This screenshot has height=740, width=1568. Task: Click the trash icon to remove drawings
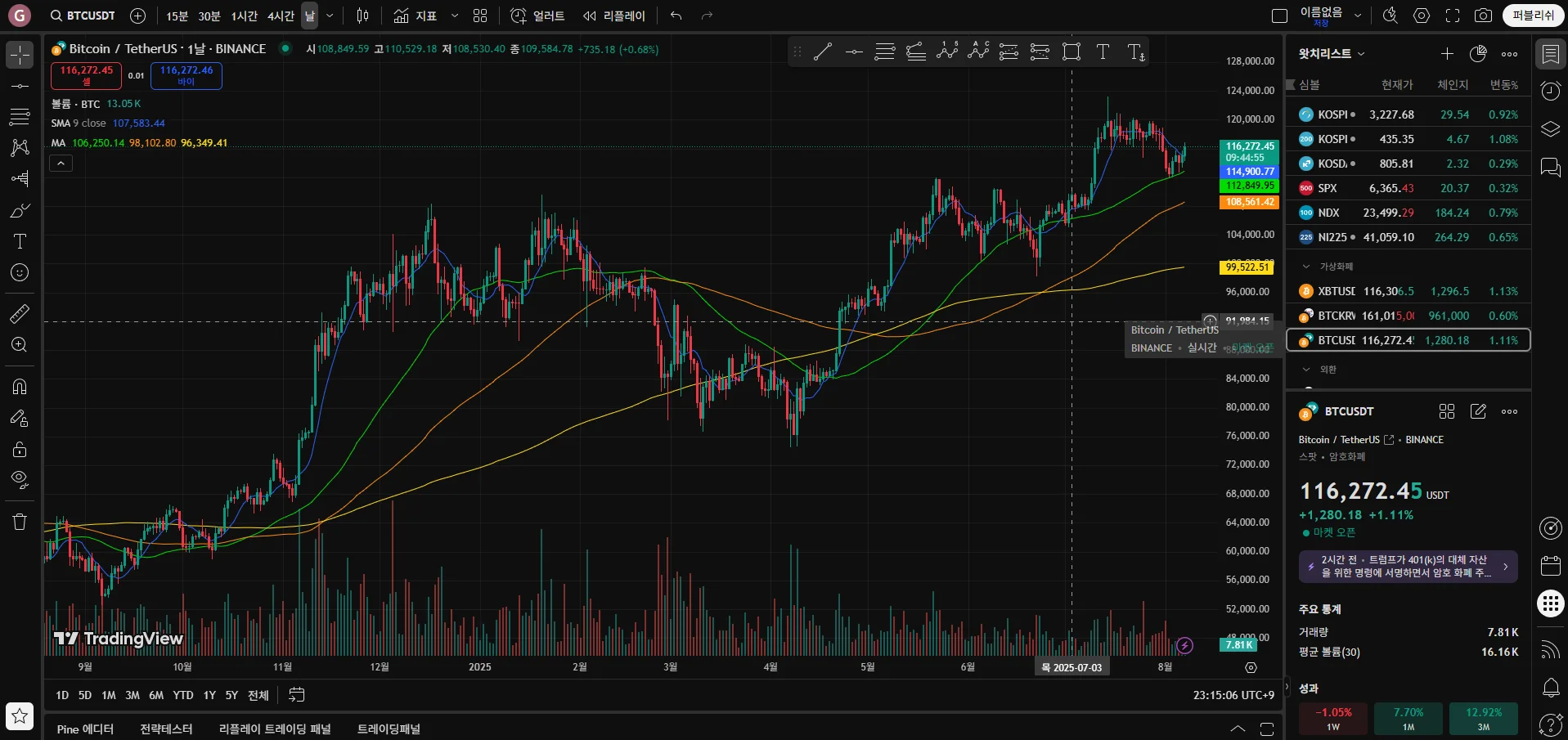click(x=20, y=522)
